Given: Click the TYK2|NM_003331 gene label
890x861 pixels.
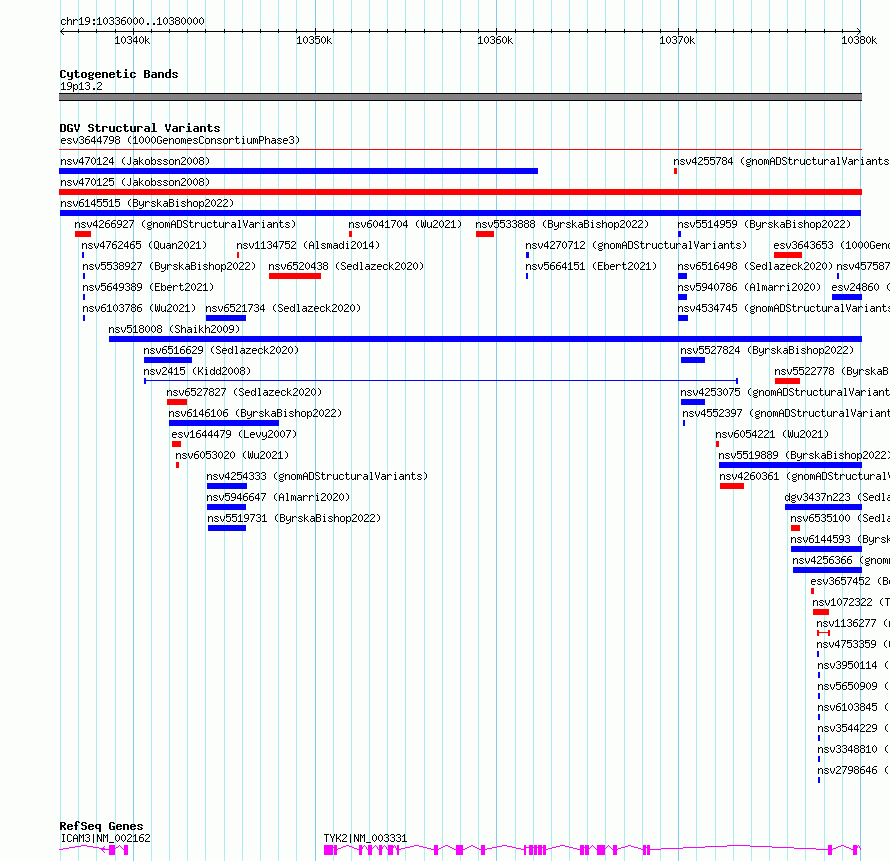Looking at the screenshot, I should point(365,838).
